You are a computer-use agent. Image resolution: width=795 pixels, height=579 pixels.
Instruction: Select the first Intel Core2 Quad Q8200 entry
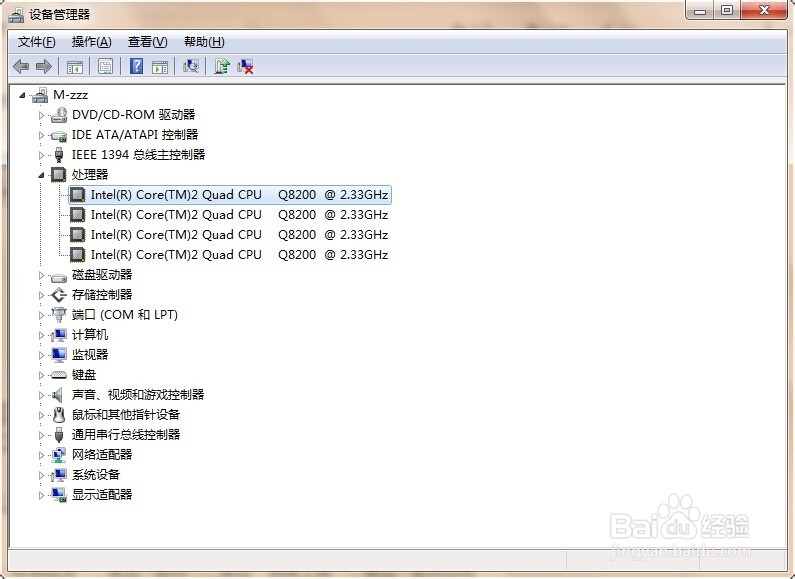click(x=230, y=195)
